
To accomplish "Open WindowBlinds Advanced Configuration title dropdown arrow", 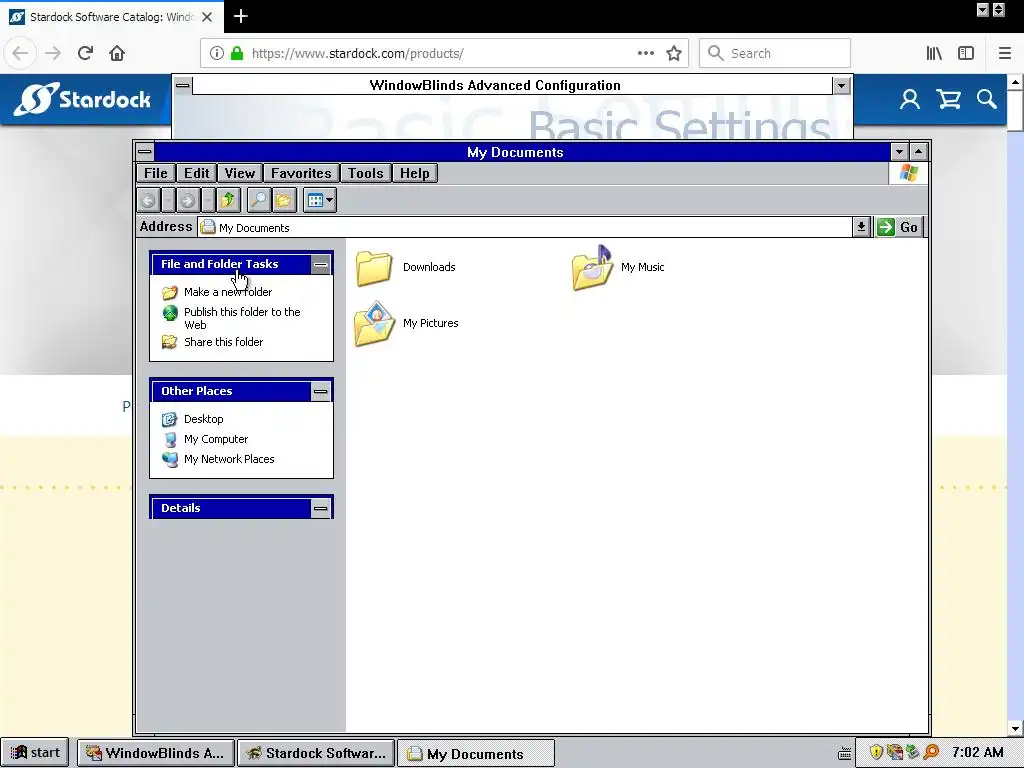I will coord(841,86).
